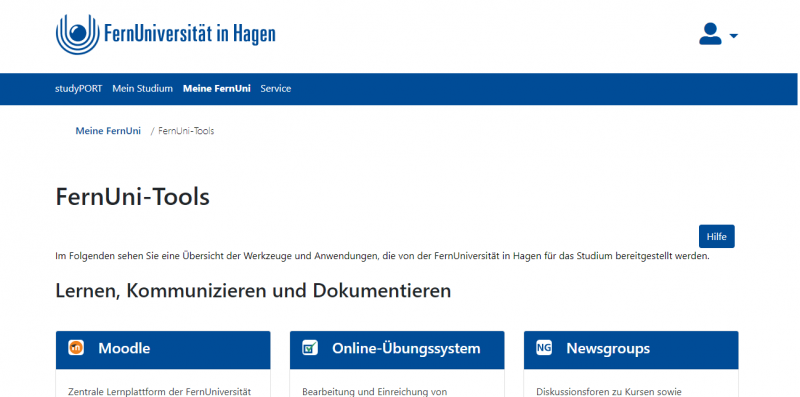Click the FernUniversität in Hagen logo

pos(165,34)
